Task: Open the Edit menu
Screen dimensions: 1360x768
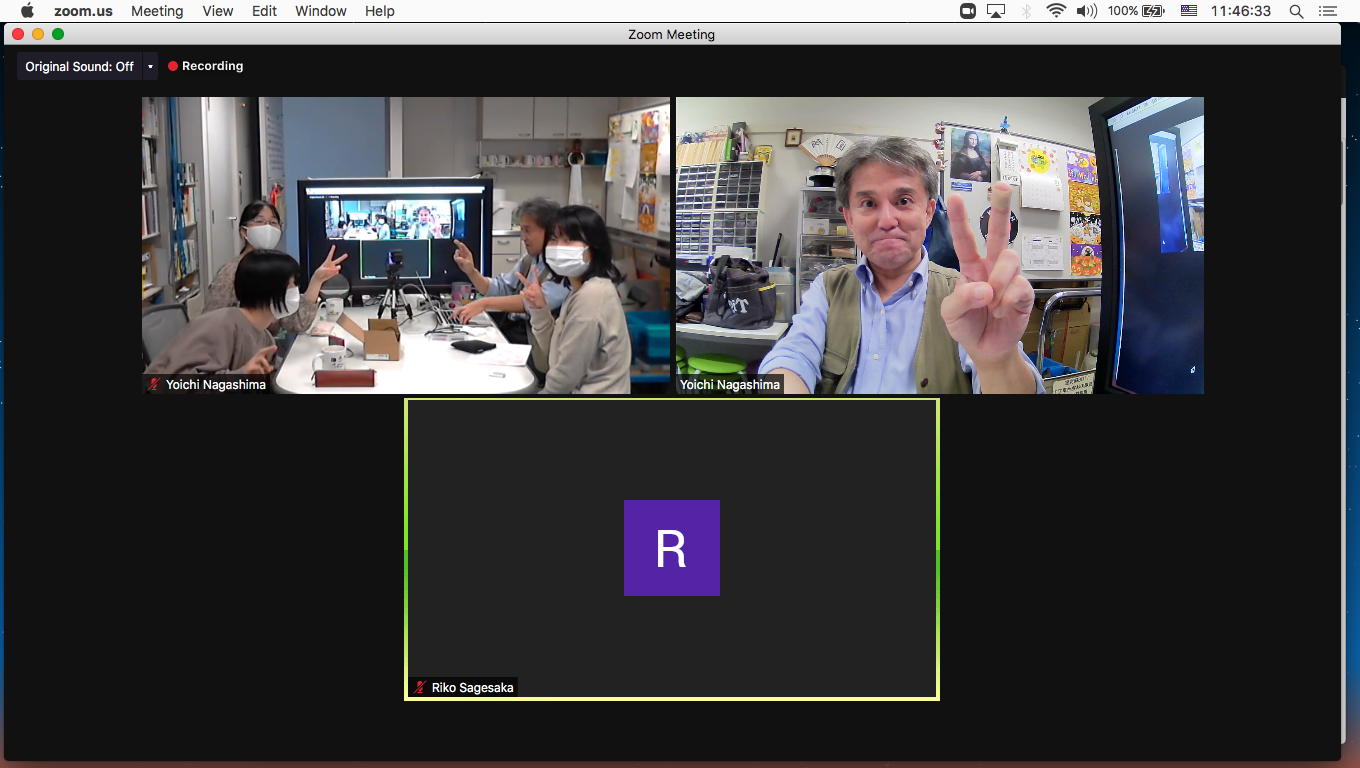Action: (x=264, y=11)
